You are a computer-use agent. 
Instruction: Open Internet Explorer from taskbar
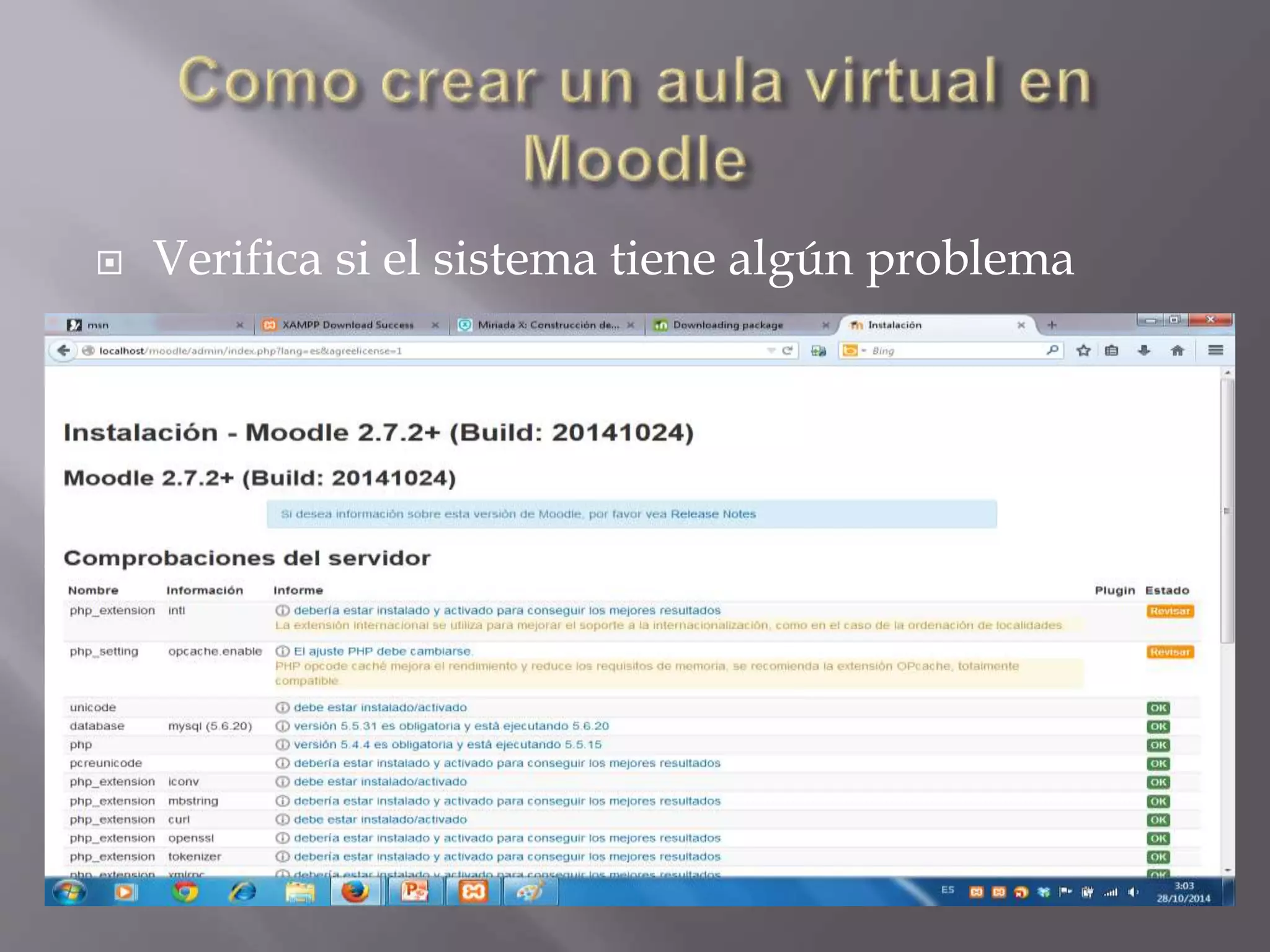coord(242,892)
